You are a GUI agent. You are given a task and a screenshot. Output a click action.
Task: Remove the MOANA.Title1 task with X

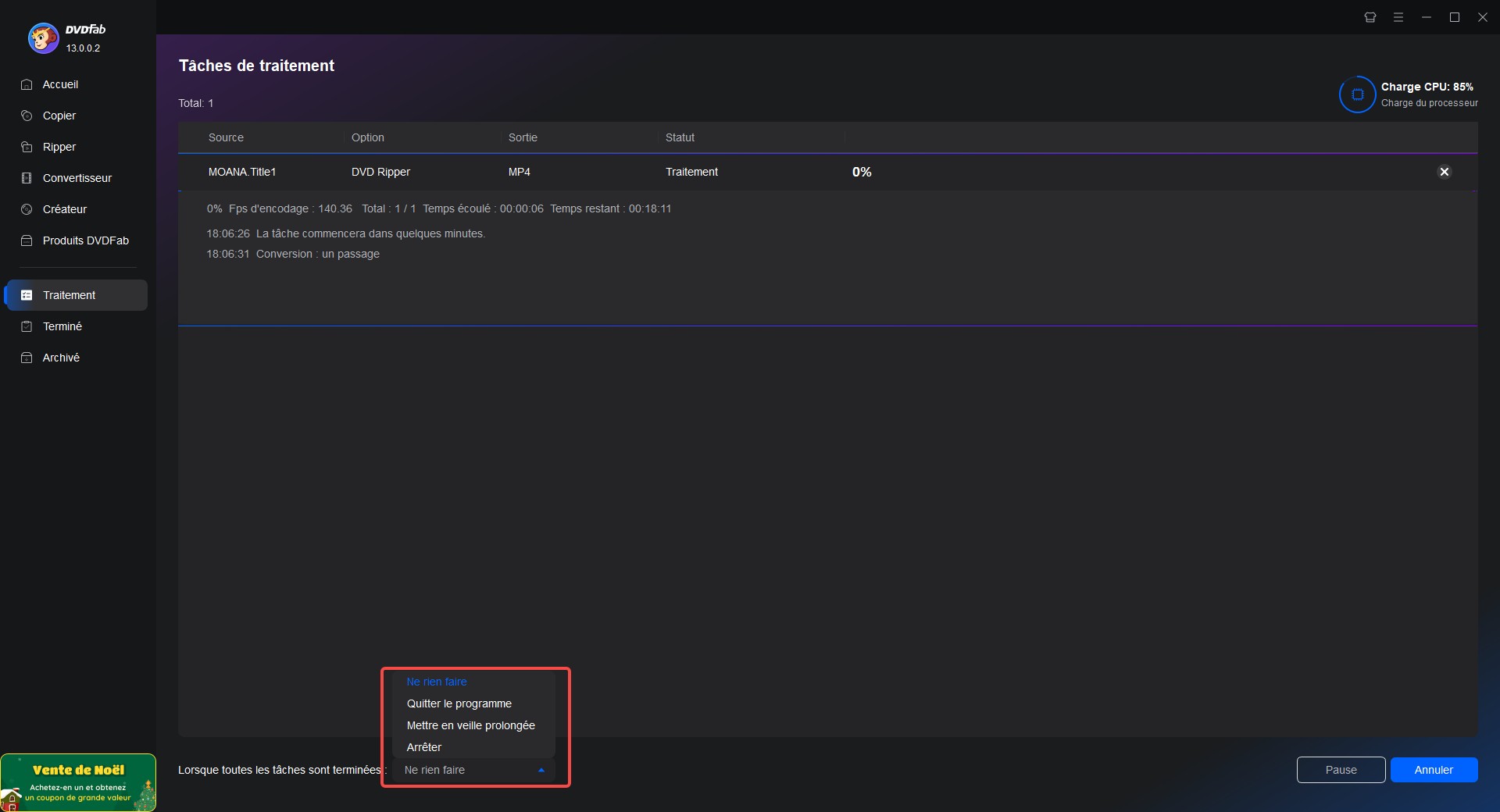[1445, 172]
